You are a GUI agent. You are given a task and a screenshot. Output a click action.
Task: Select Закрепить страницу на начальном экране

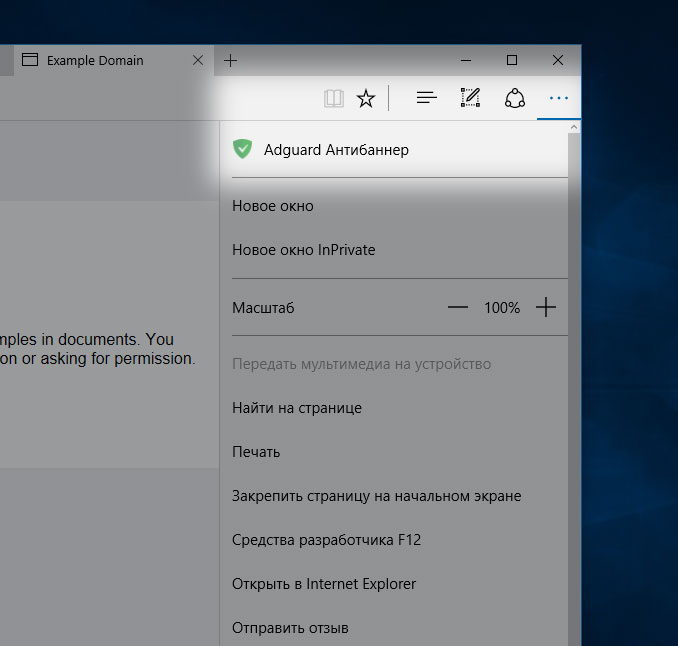pos(393,496)
